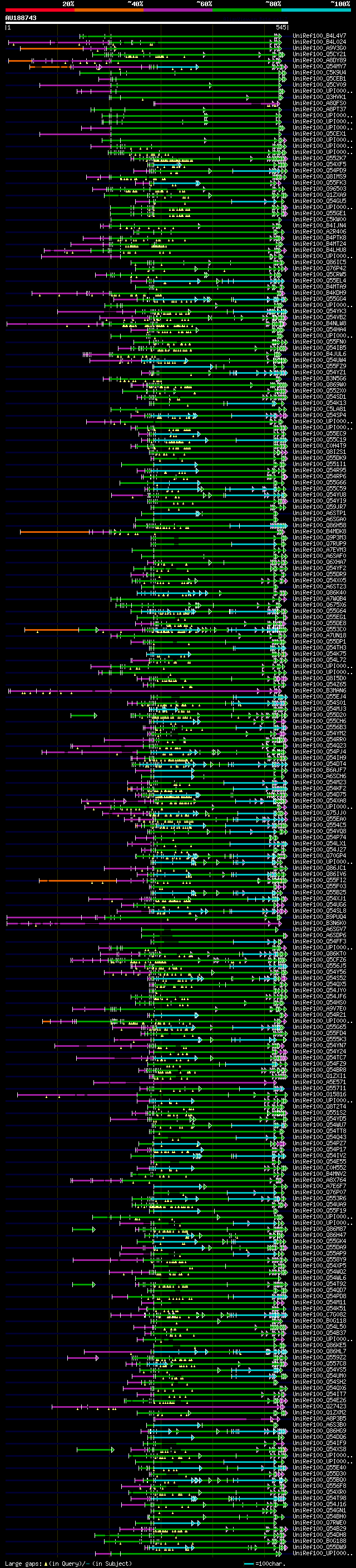Viewport: 356px width, 1568px height.
Task: Select the UniRef100_A8PT37 label
Action: pyautogui.click(x=319, y=110)
